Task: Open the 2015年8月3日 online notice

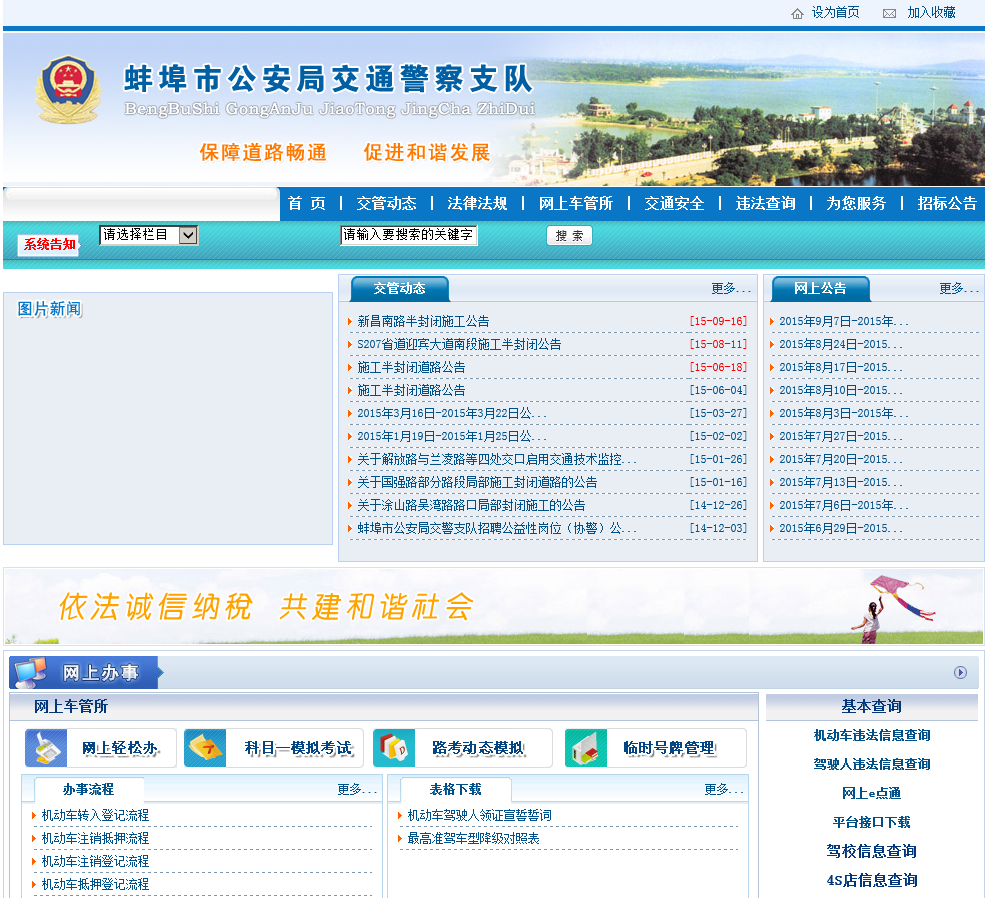Action: [x=844, y=413]
